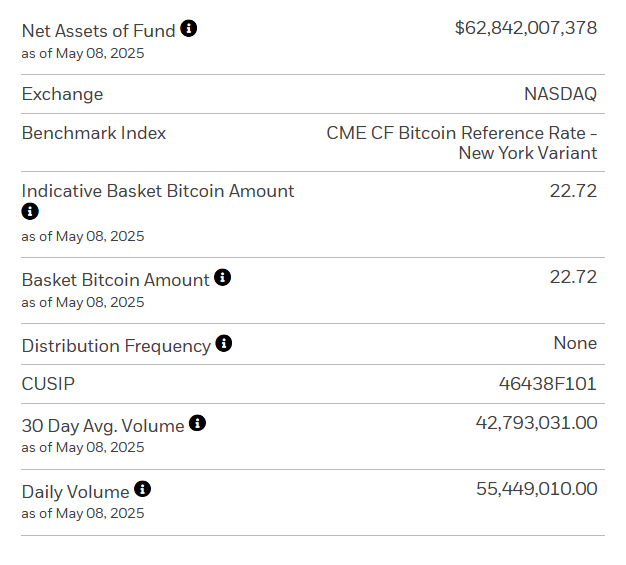Open the Daily Volume info icon
The height and width of the screenshot is (565, 626).
pyautogui.click(x=143, y=489)
